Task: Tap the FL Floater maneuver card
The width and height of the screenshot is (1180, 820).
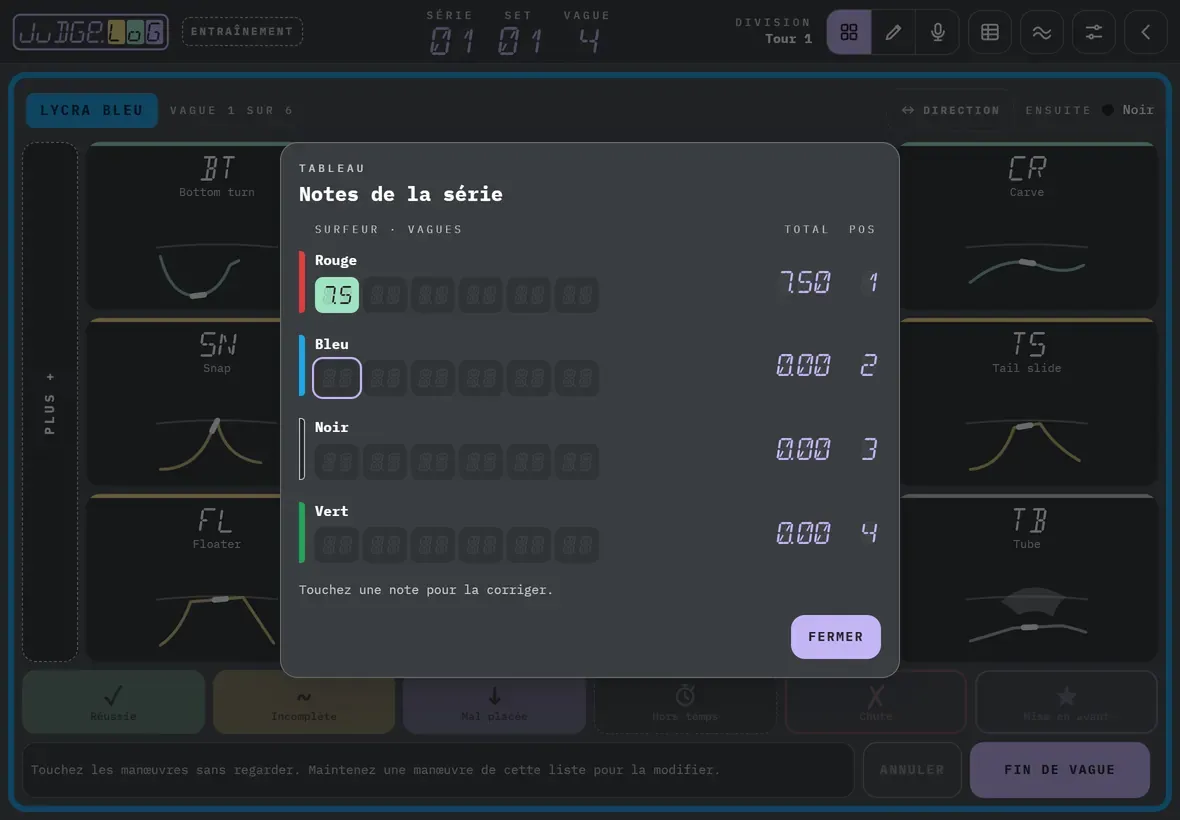Action: tap(184, 578)
